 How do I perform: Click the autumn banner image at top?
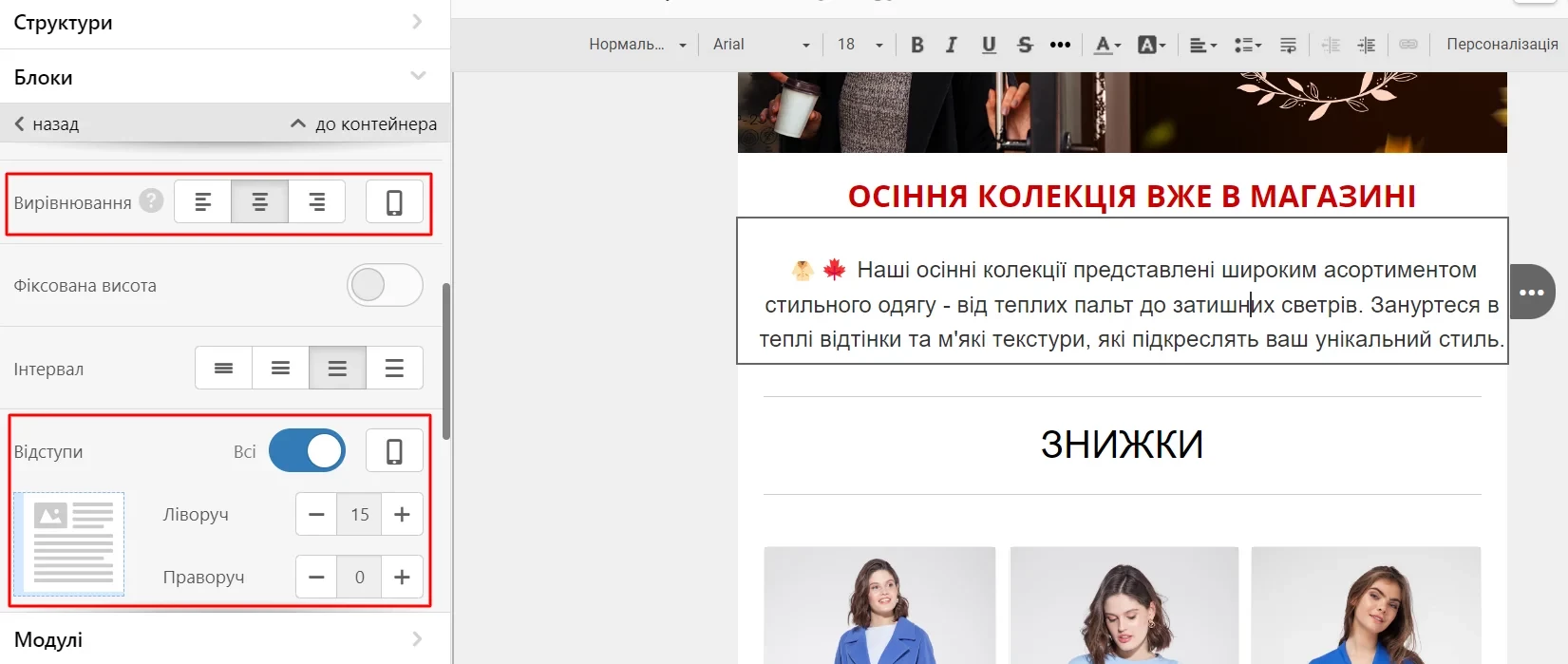tap(1122, 112)
